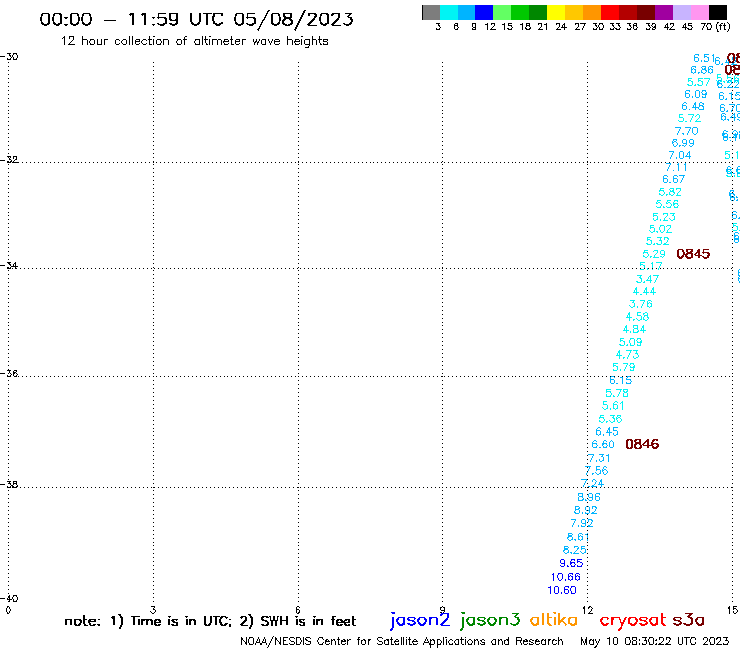Image resolution: width=740 pixels, height=650 pixels.
Task: Click the gray swatch in the color scale
Action: click(x=431, y=12)
